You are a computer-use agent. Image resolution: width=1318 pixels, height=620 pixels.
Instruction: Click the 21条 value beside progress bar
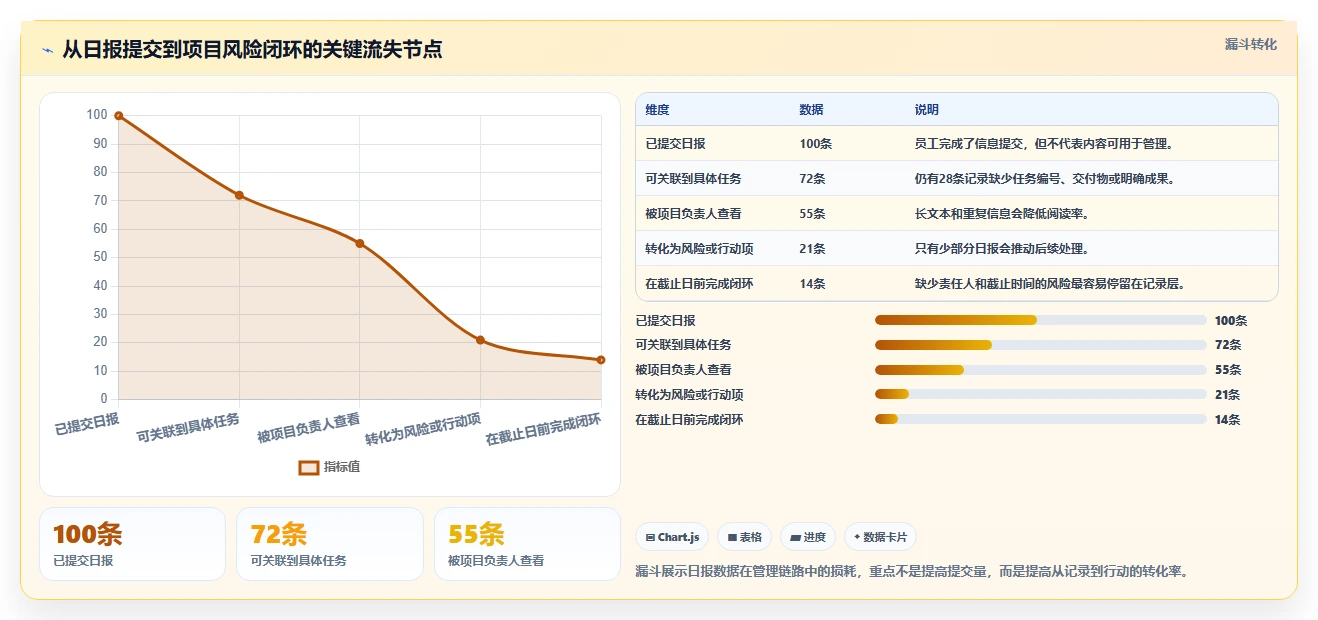(1227, 395)
